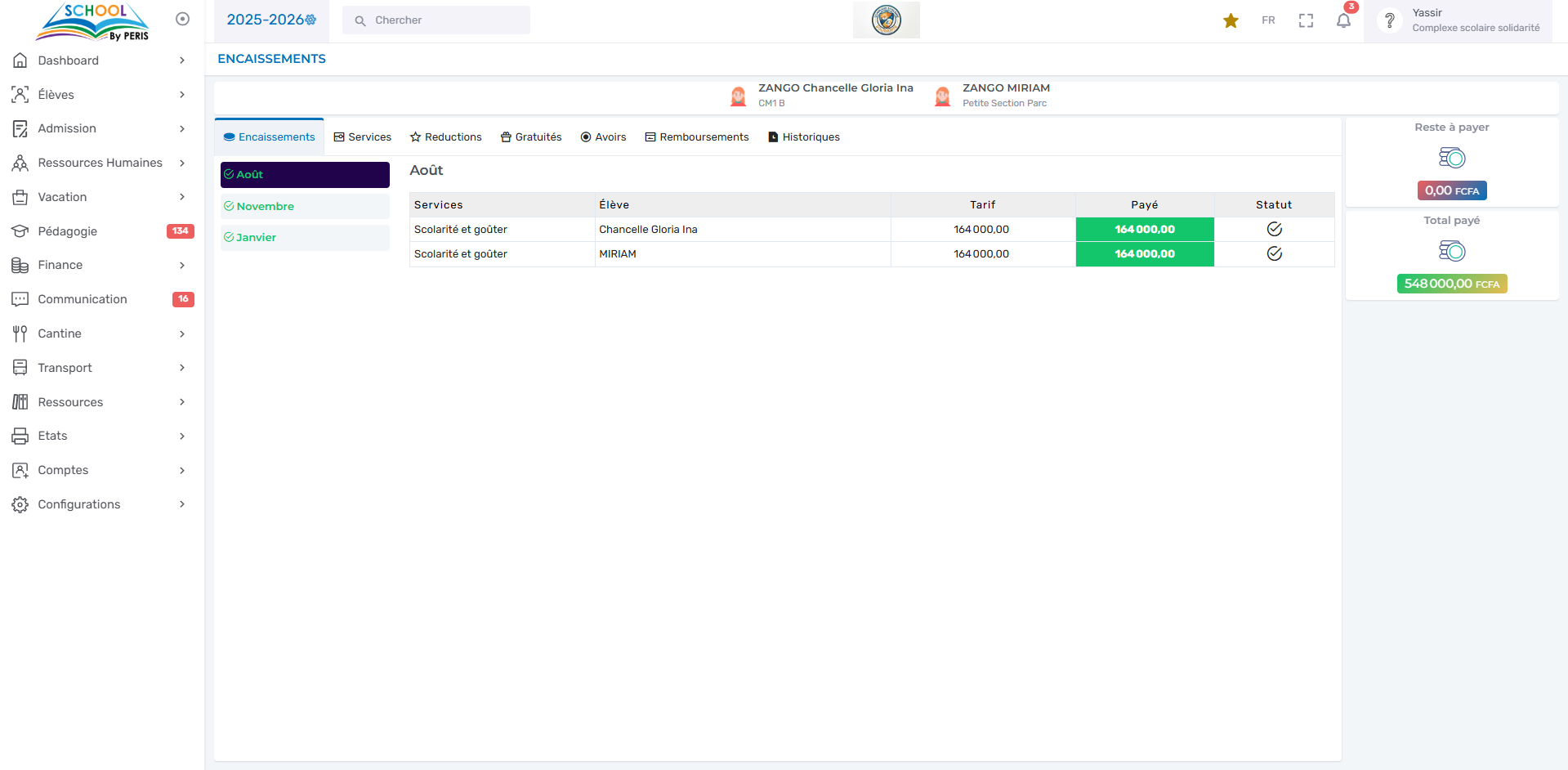Select the Janvier payment period
This screenshot has height=770, width=1568.
tap(304, 237)
